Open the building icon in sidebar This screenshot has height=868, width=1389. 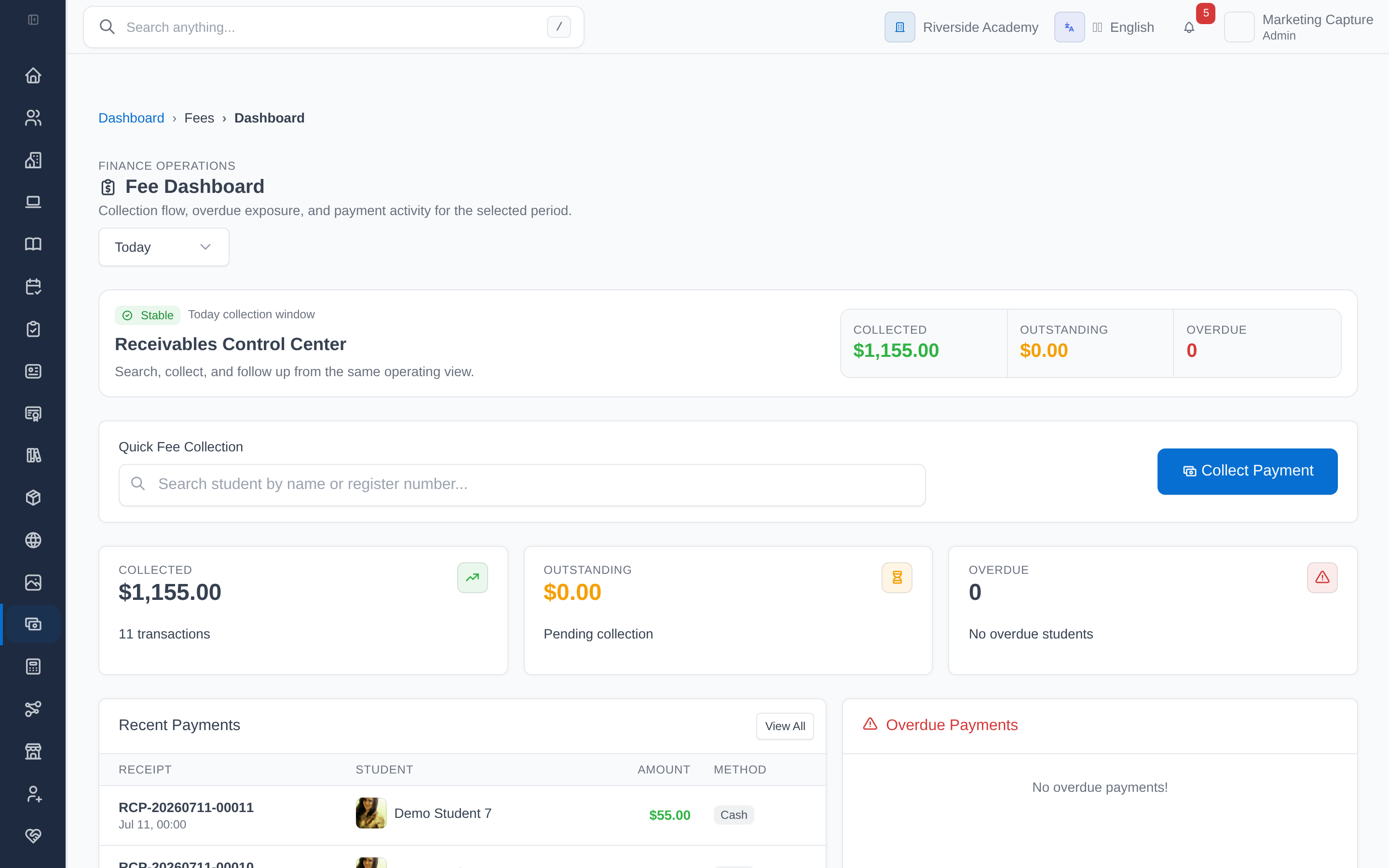tap(33, 160)
